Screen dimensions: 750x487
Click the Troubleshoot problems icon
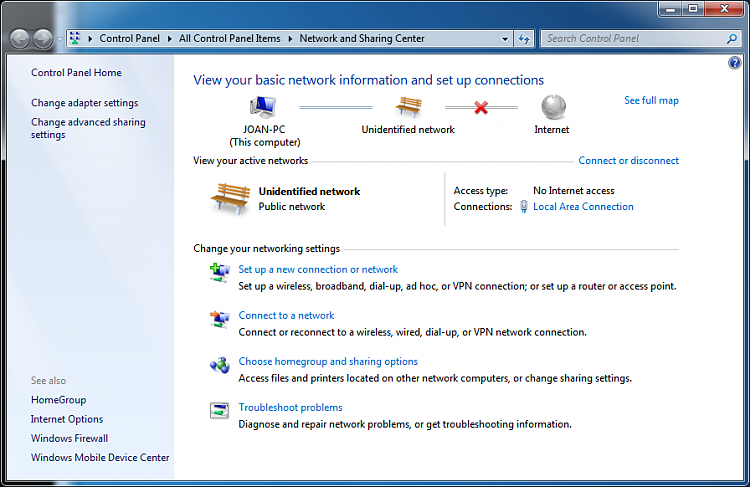[x=220, y=410]
